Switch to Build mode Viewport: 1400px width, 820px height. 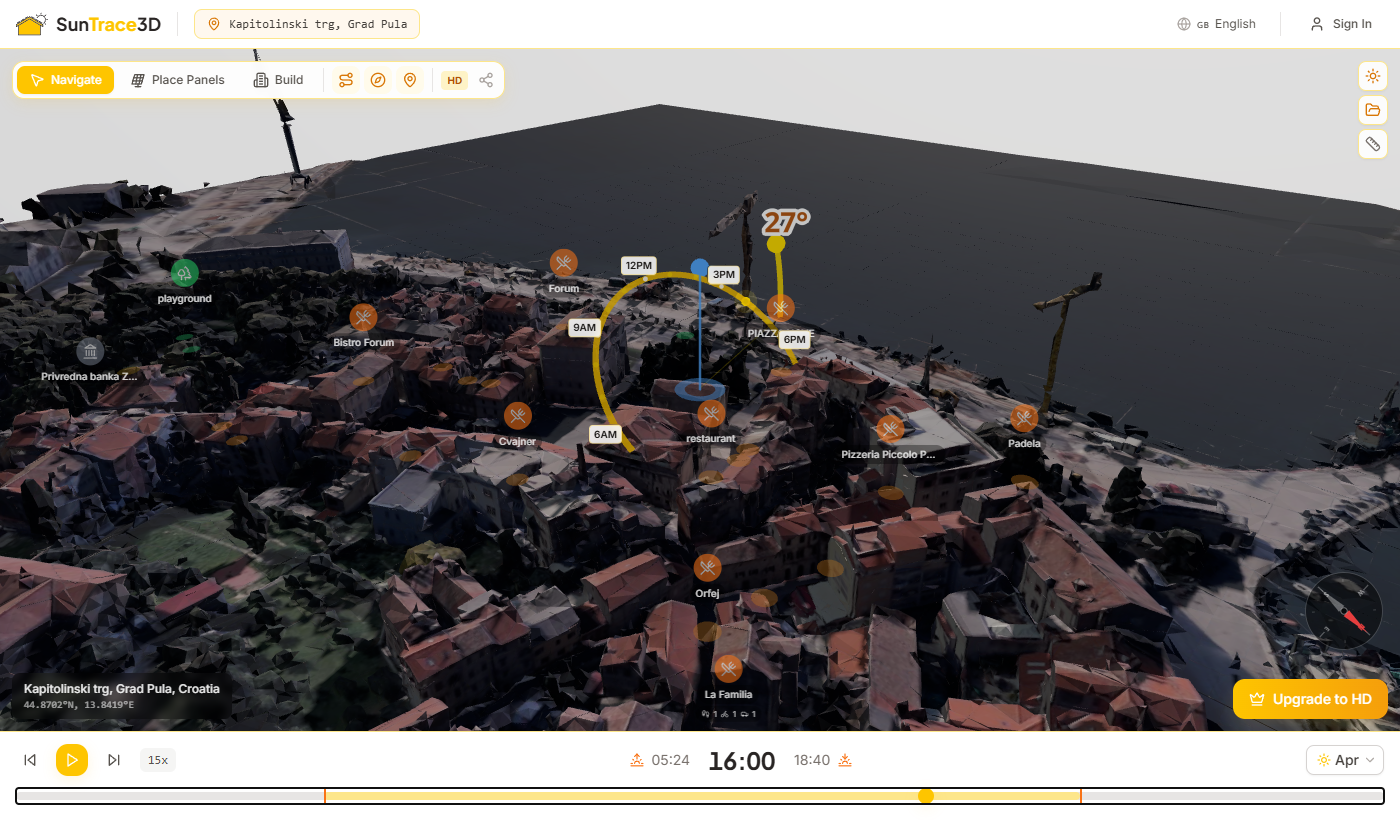[x=278, y=80]
